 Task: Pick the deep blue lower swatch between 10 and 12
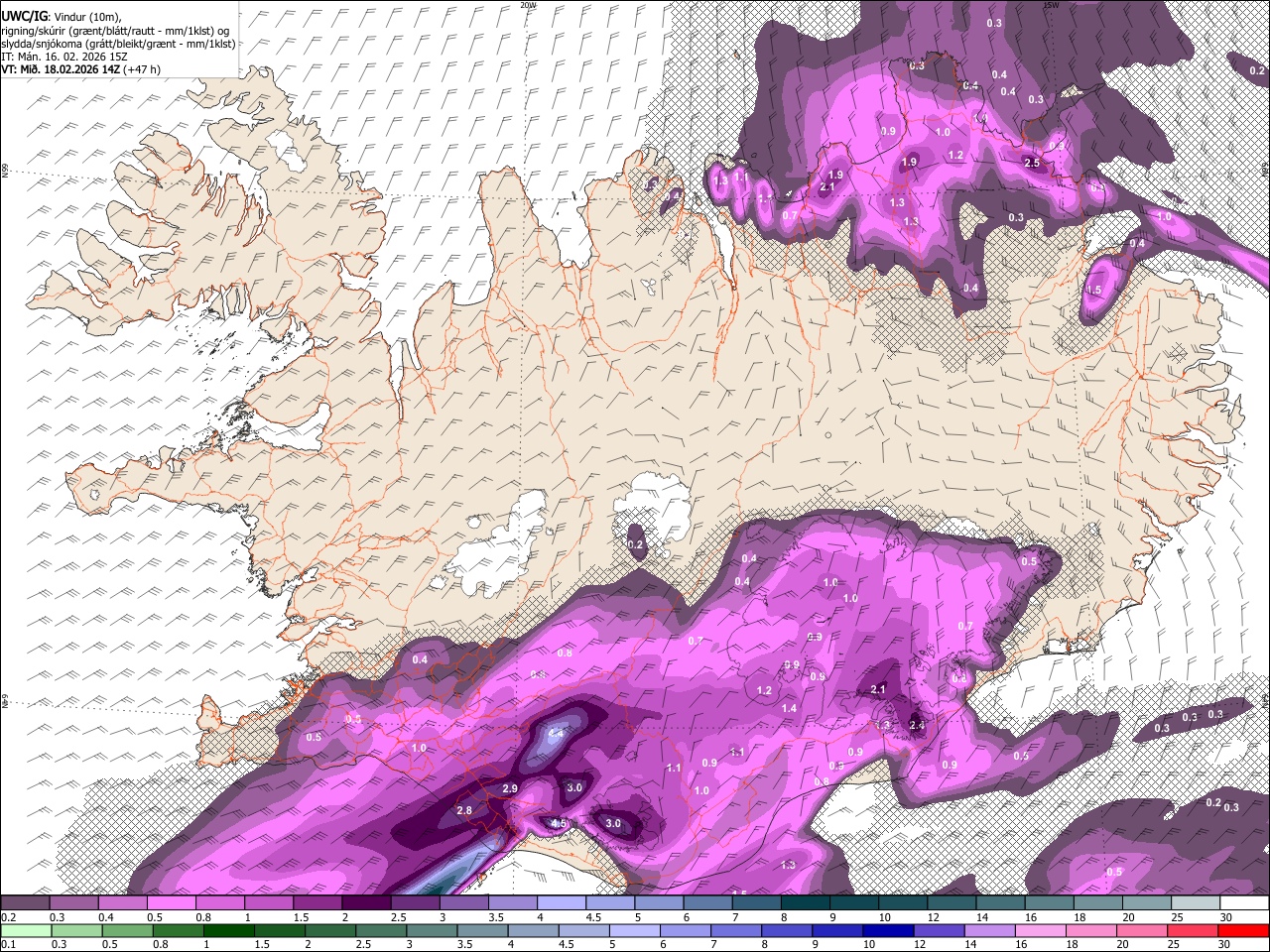click(x=889, y=930)
